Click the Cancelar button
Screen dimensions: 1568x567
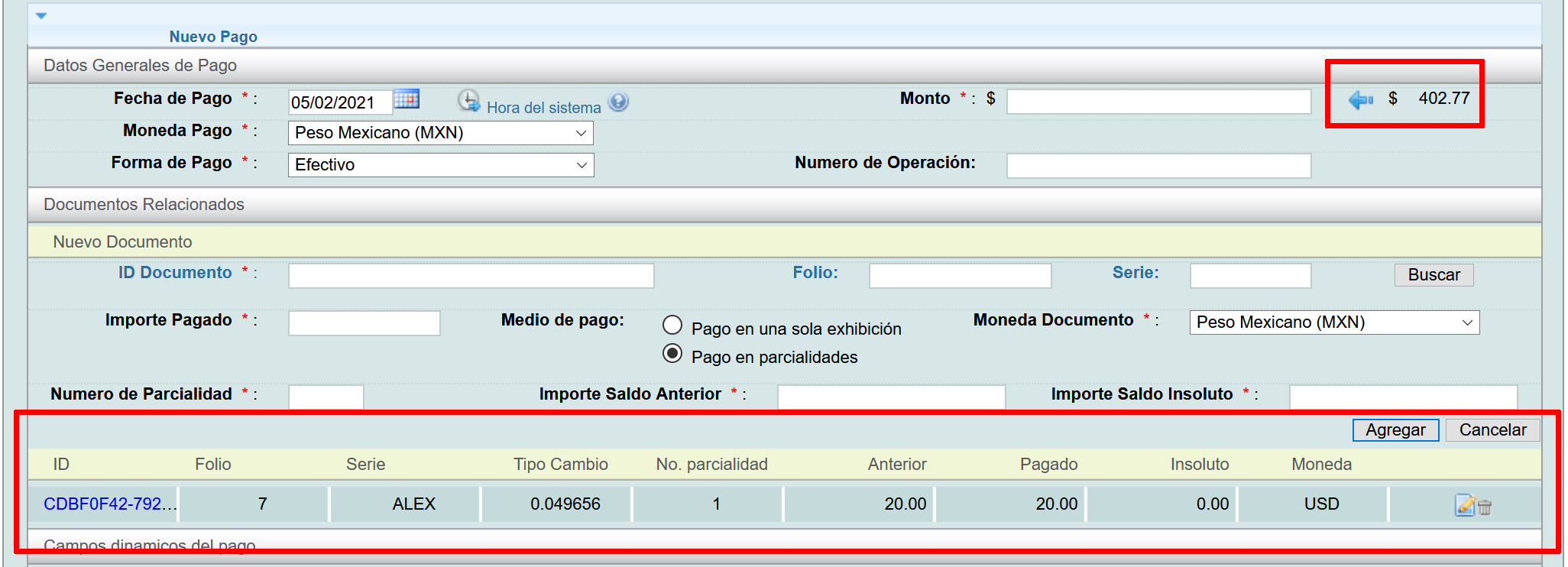(1492, 430)
